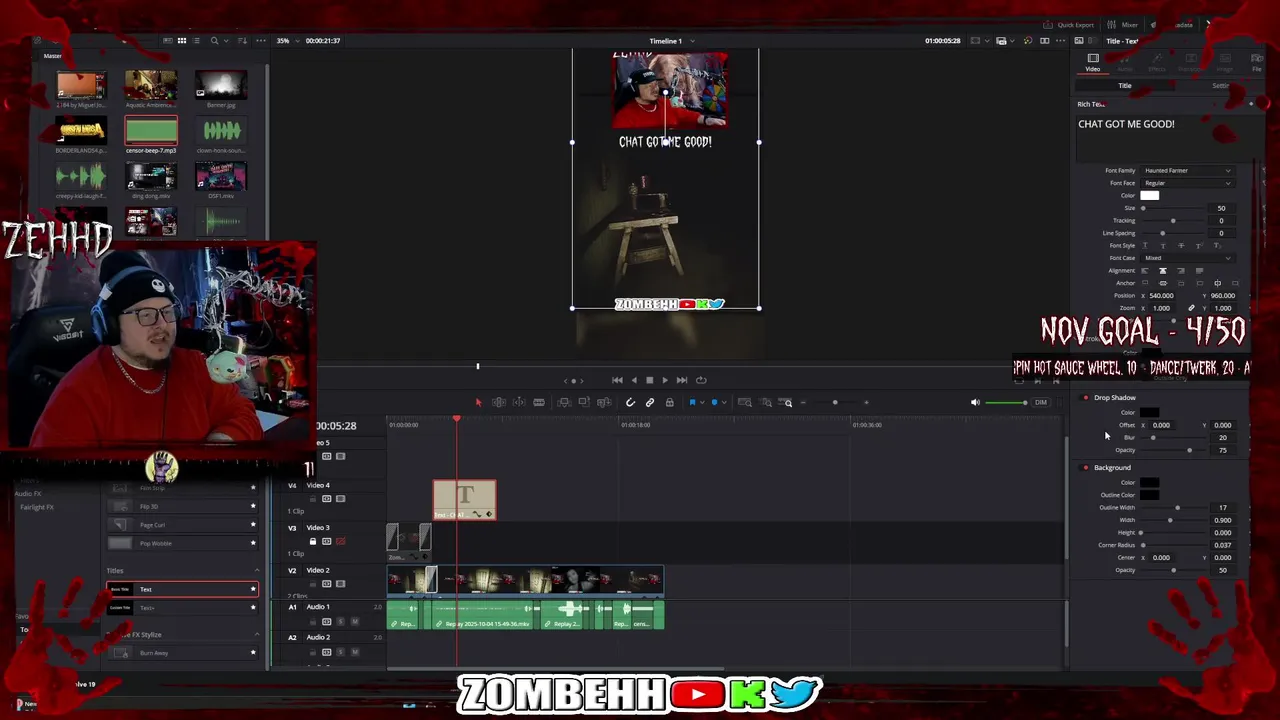Select the Blade Edit Mode tool

tap(539, 402)
